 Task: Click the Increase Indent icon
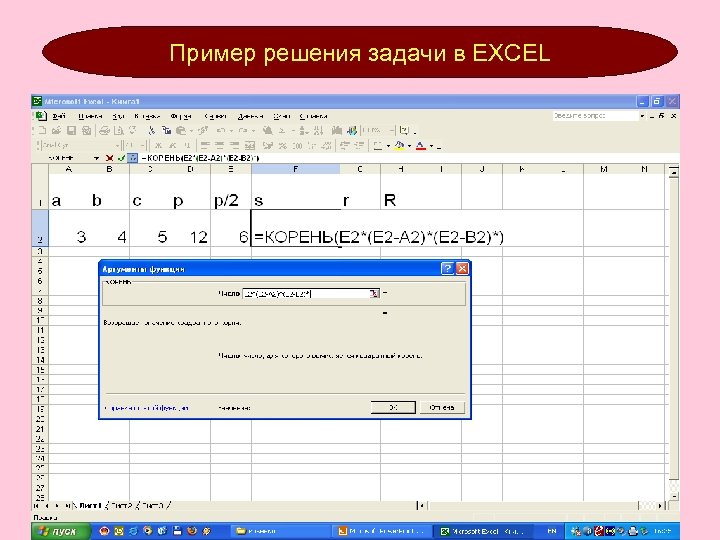(x=360, y=146)
